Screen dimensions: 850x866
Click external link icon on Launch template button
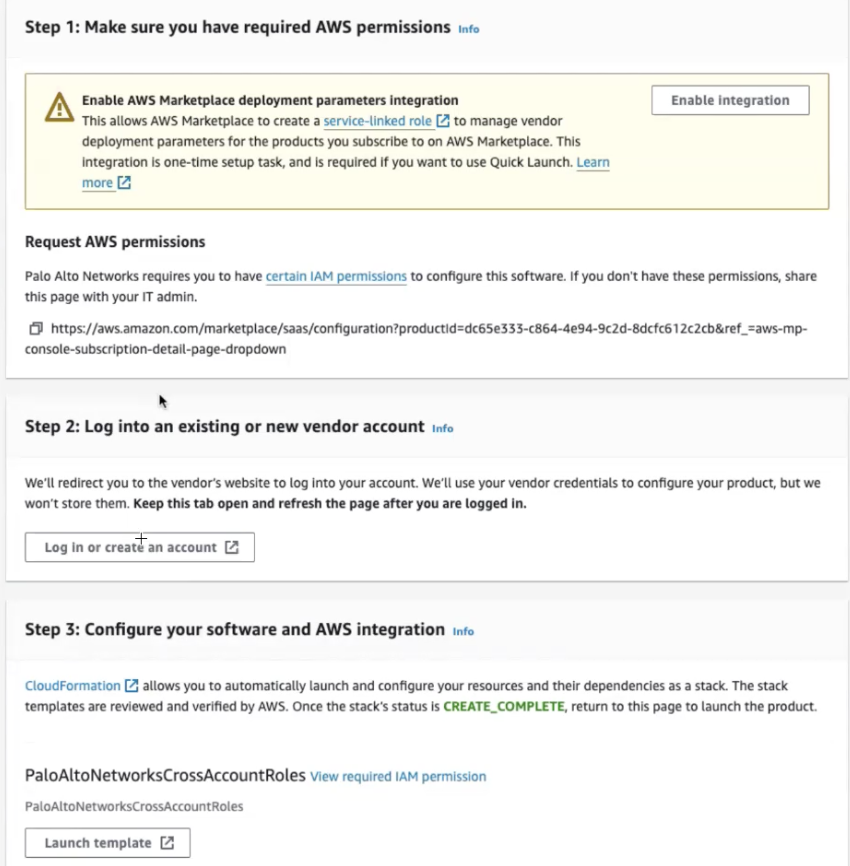(167, 843)
